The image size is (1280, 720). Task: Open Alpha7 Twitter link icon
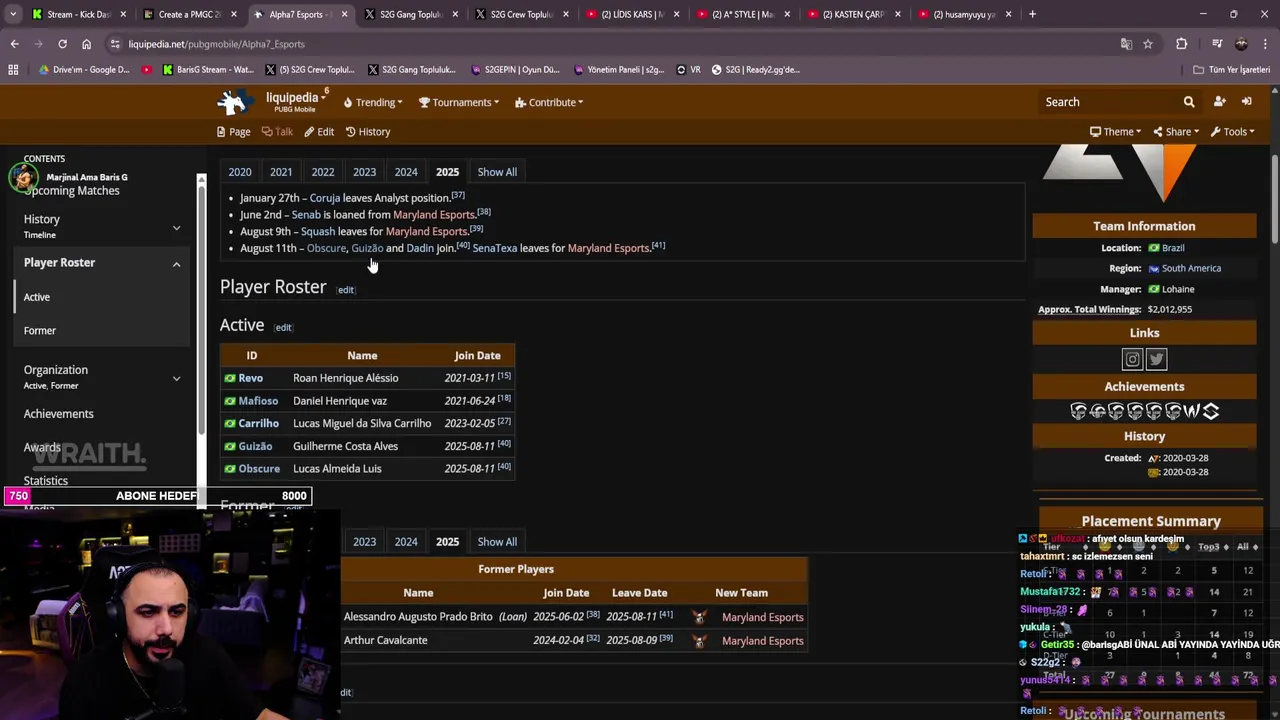[x=1157, y=359]
